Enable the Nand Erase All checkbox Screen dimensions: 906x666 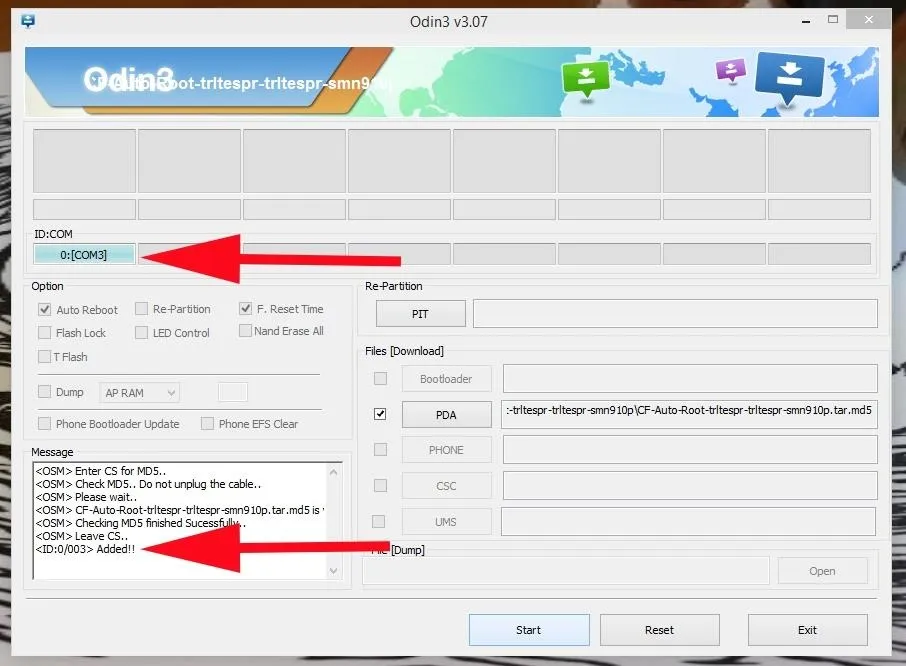(246, 330)
